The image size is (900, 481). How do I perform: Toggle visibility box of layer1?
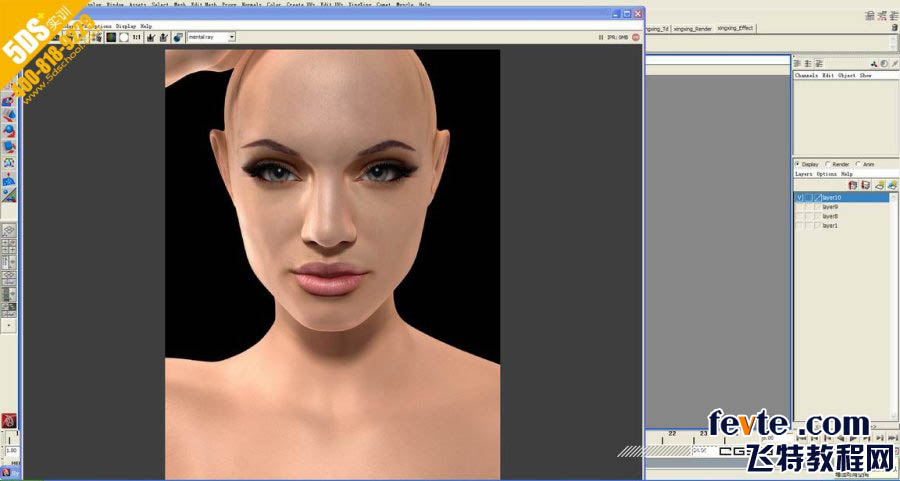[x=800, y=226]
